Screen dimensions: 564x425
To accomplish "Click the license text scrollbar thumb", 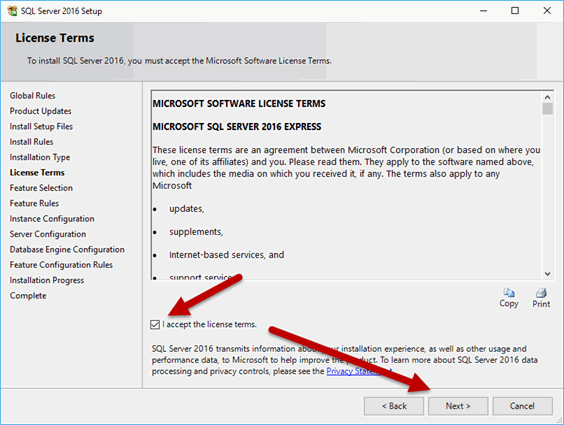I will tap(547, 109).
